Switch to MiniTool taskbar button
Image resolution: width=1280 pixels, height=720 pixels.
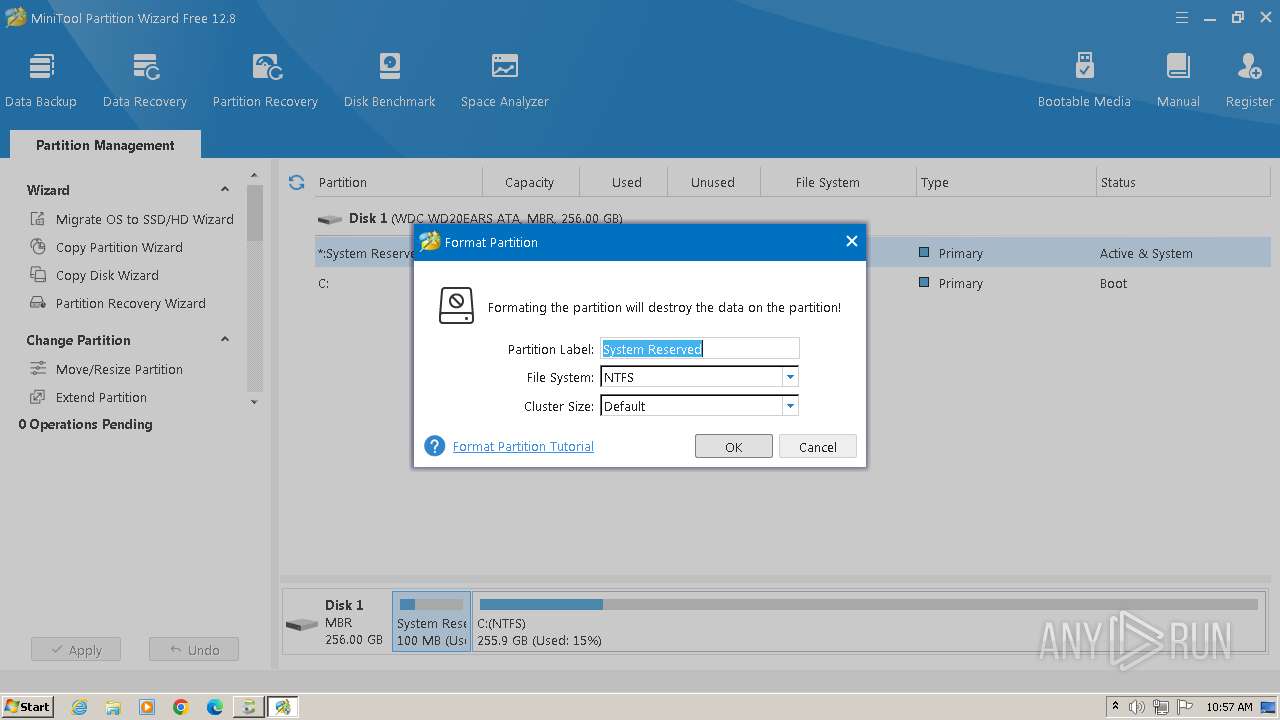(283, 707)
